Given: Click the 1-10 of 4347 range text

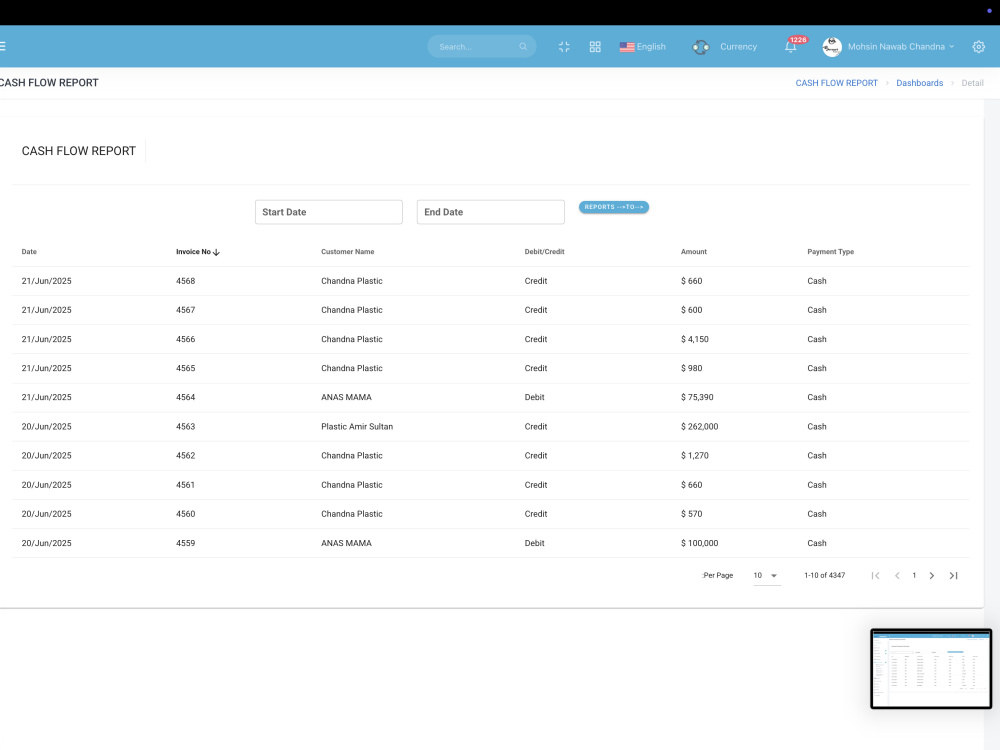Looking at the screenshot, I should tap(825, 575).
